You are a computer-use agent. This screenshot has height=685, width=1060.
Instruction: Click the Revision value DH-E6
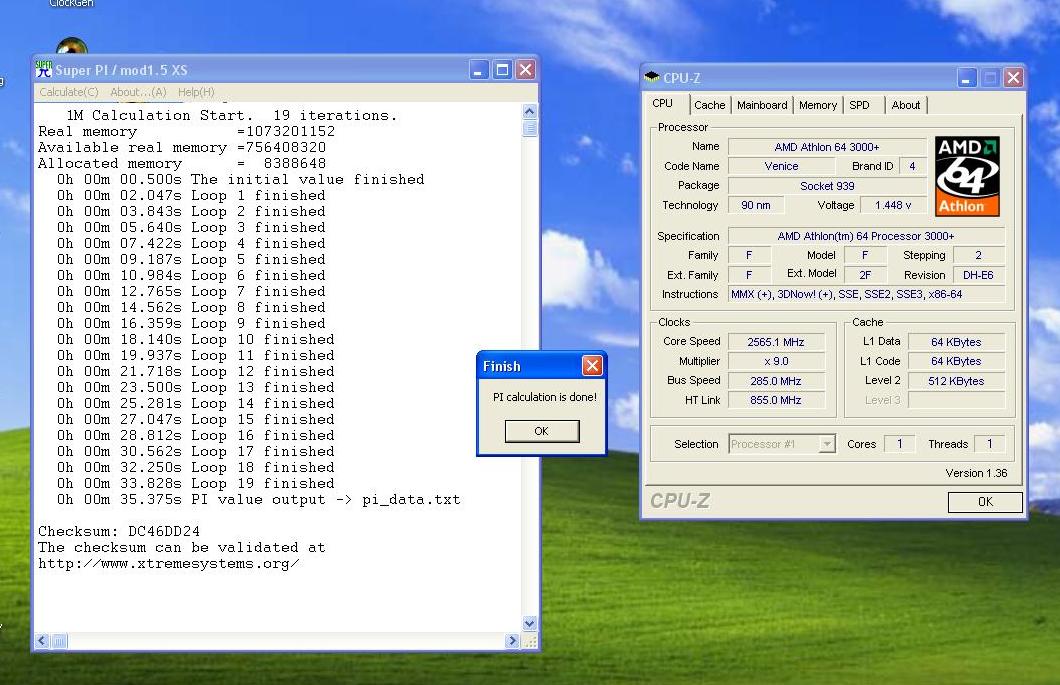tap(978, 275)
